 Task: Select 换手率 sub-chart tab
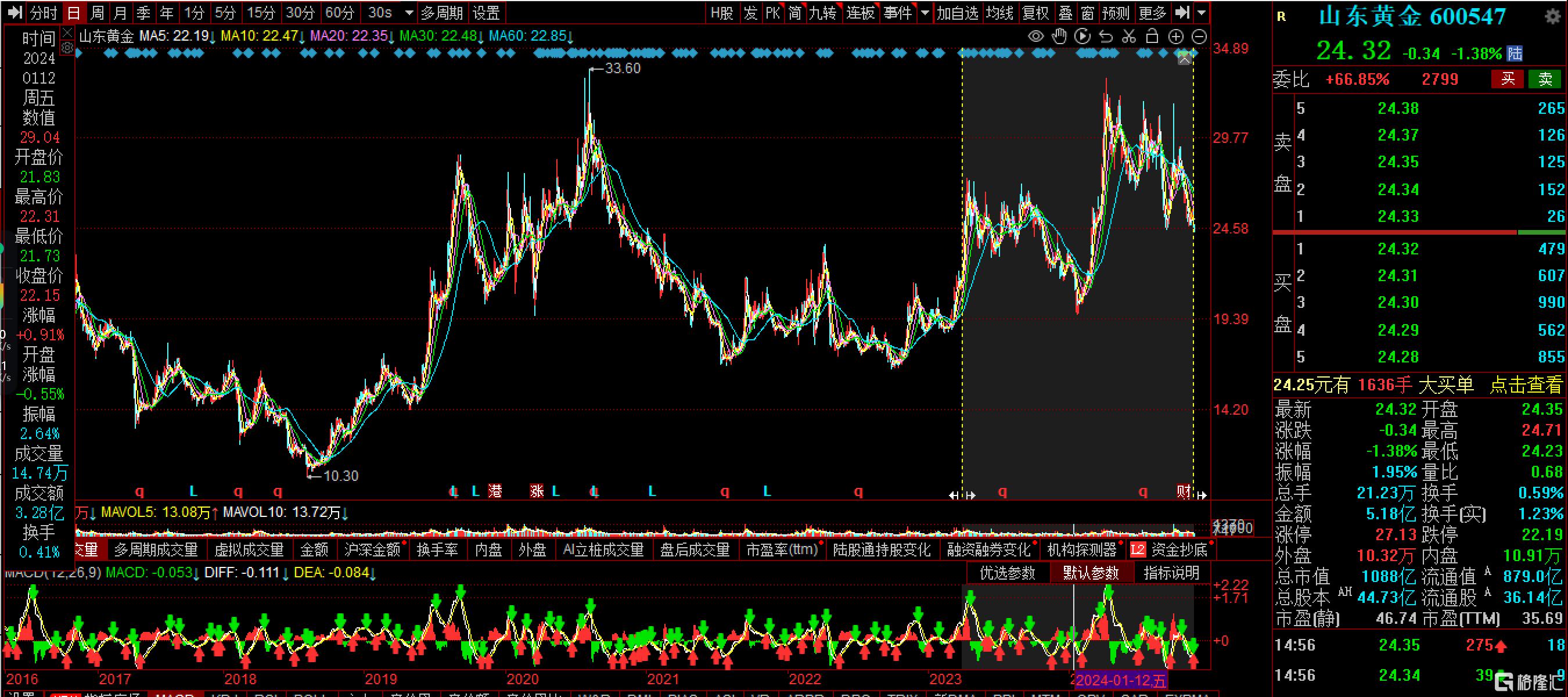pyautogui.click(x=437, y=549)
